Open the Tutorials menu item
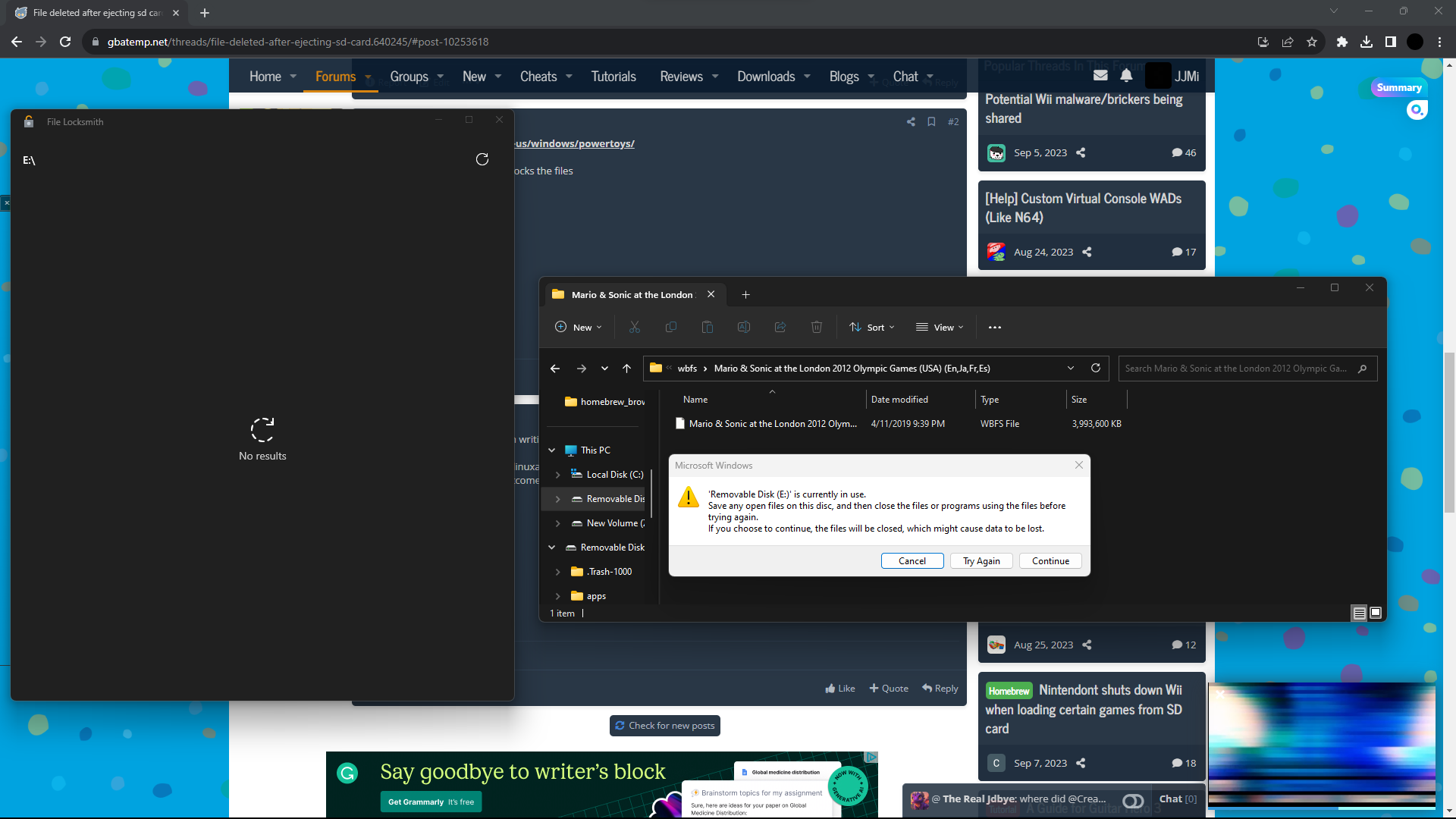Screen dimensions: 1456x819 [x=613, y=77]
